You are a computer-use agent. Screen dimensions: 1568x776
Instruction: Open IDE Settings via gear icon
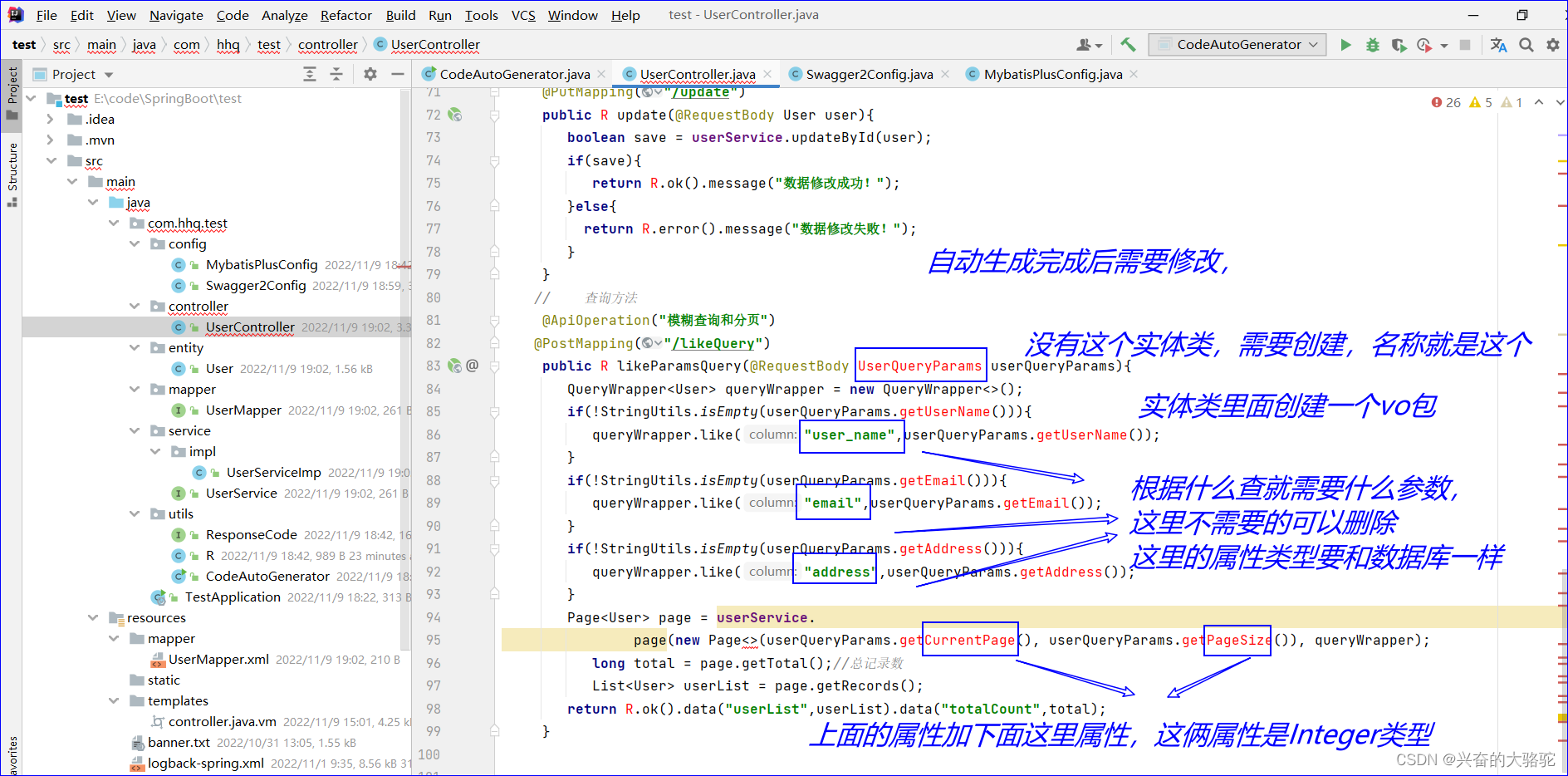click(1552, 45)
